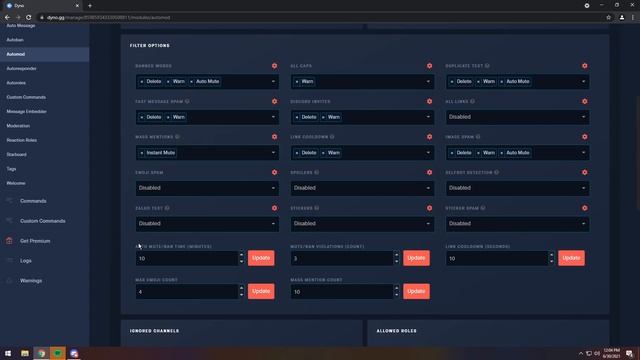The width and height of the screenshot is (640, 360).
Task: Open the Zalgo Text dropdown
Action: pos(207,224)
